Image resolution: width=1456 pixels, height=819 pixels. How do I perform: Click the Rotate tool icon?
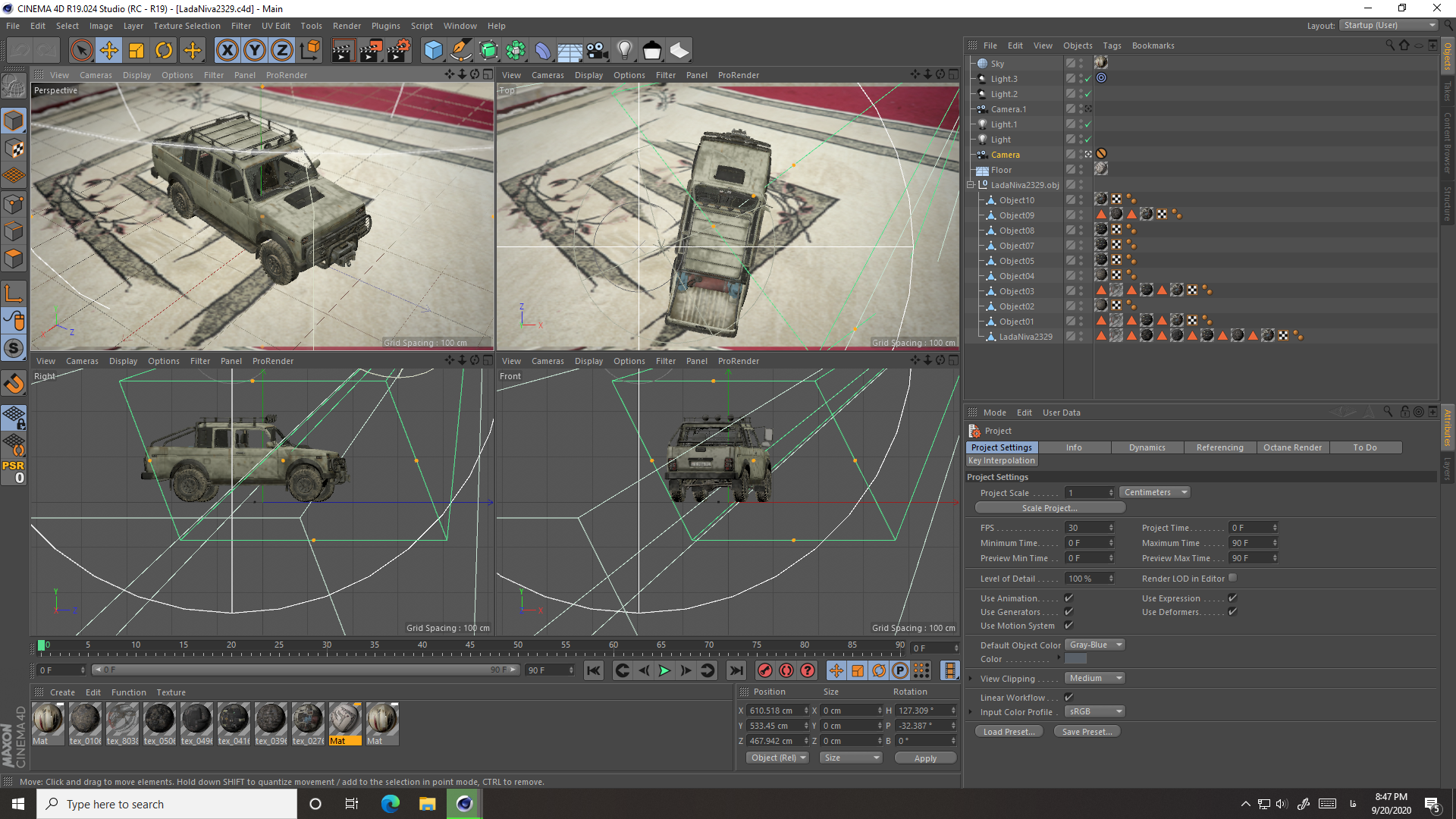tap(164, 50)
